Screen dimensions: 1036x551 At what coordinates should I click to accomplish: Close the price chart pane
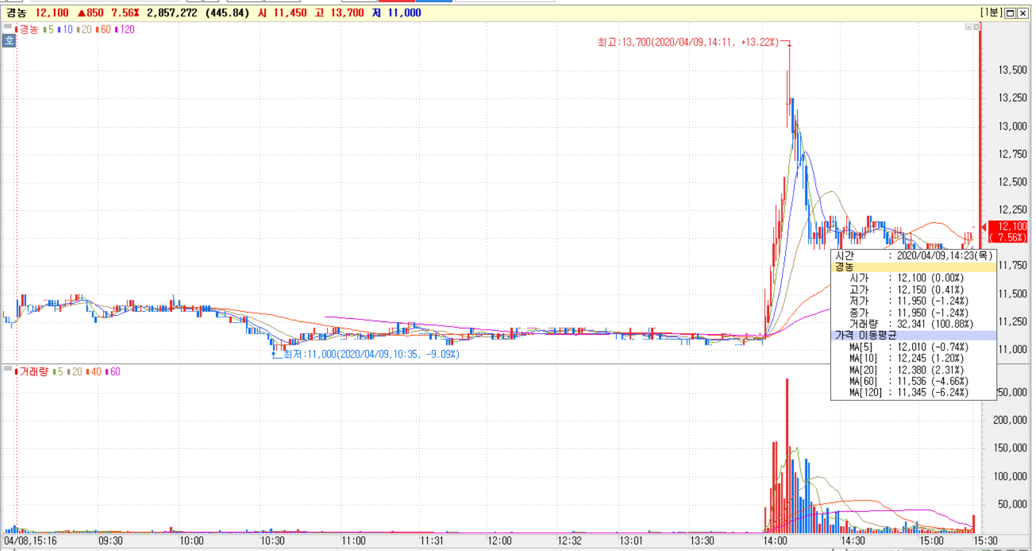tap(976, 27)
